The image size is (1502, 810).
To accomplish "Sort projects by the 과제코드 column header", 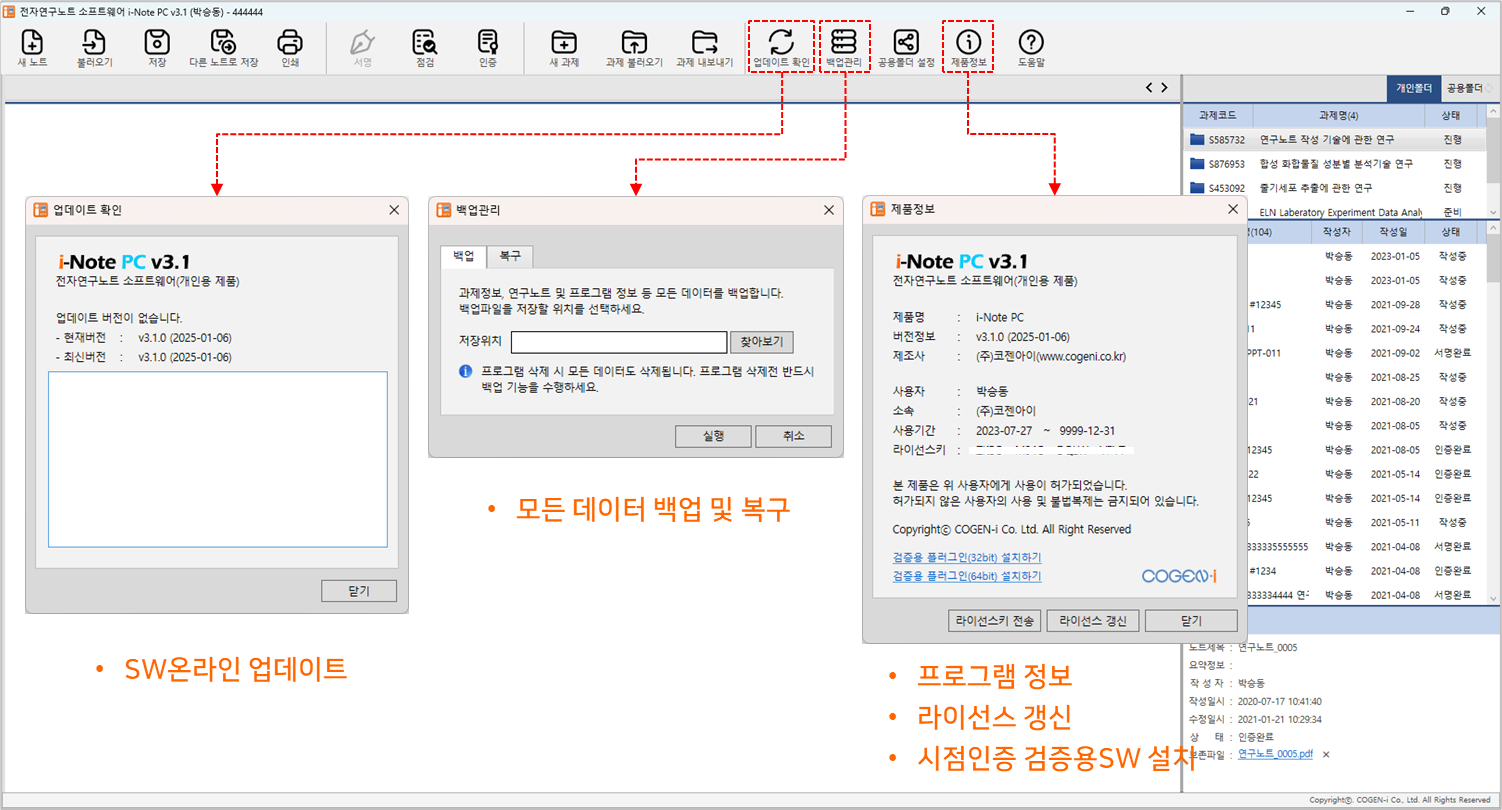I will coord(1217,116).
